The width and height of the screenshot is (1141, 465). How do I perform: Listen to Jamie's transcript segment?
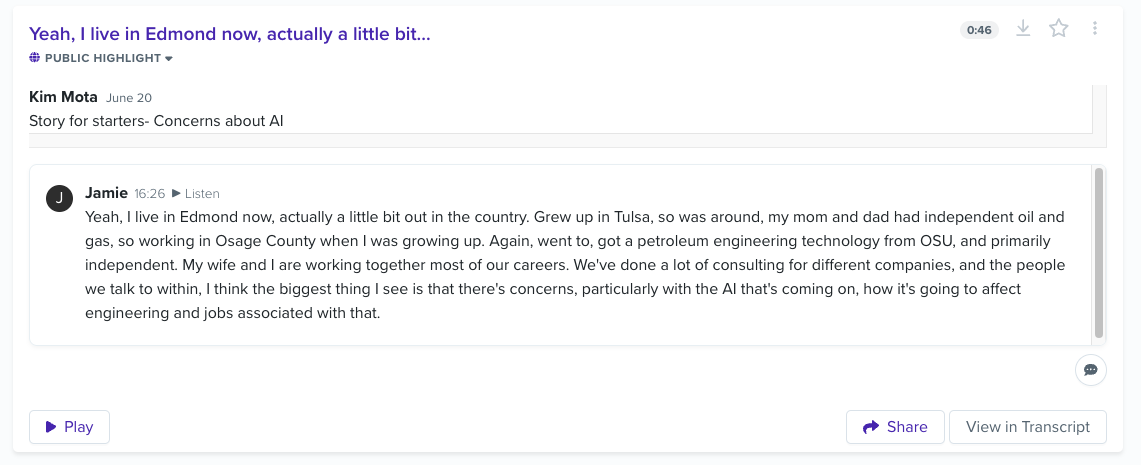[196, 194]
